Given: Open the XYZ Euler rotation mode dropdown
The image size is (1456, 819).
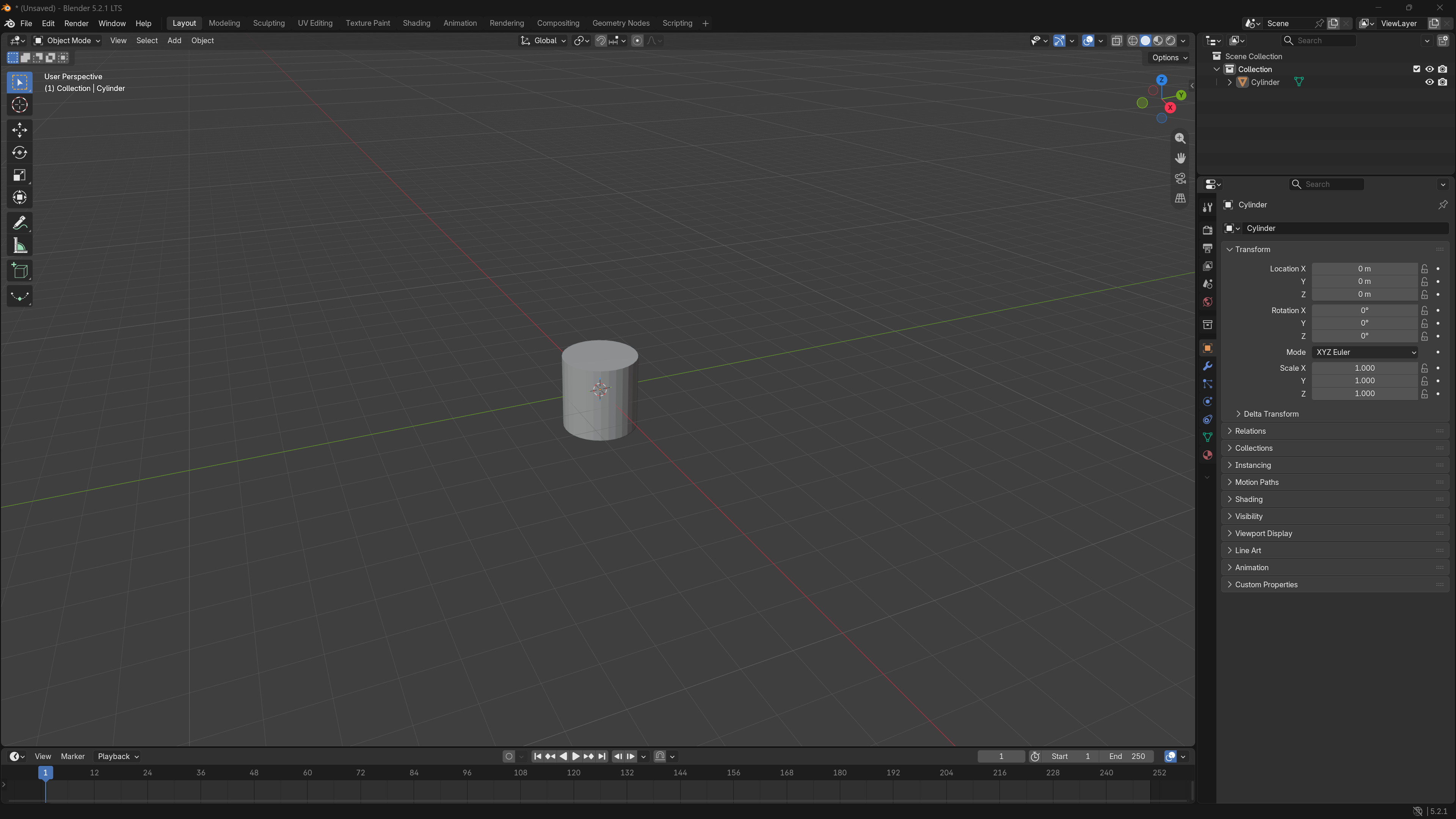Looking at the screenshot, I should tap(1365, 352).
